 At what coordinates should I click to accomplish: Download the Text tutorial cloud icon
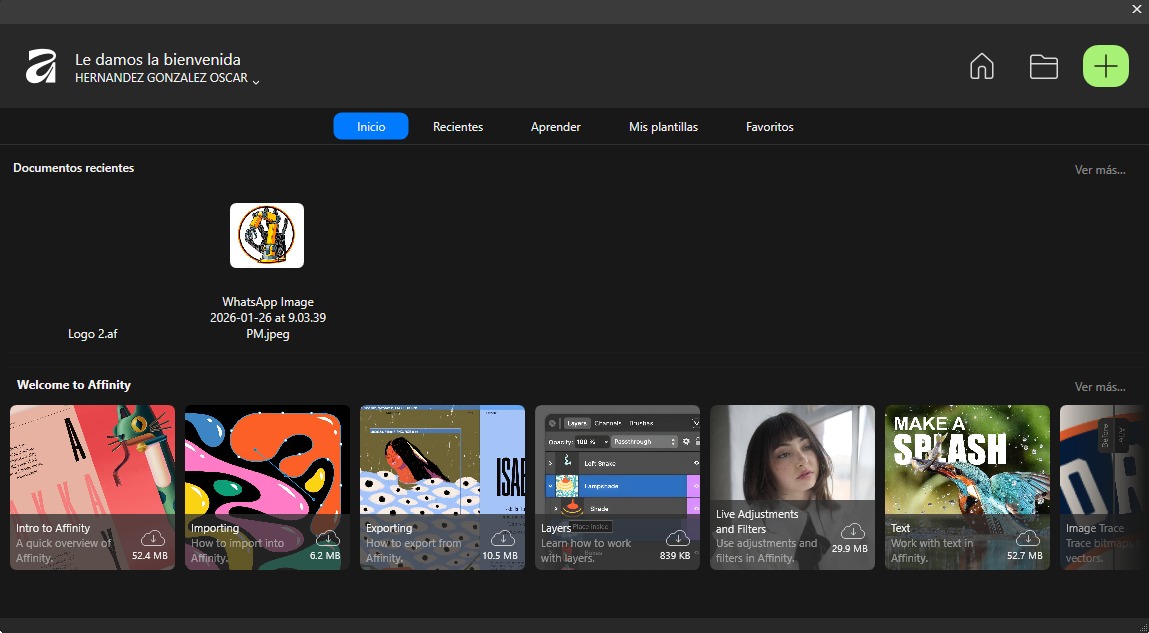click(1028, 538)
